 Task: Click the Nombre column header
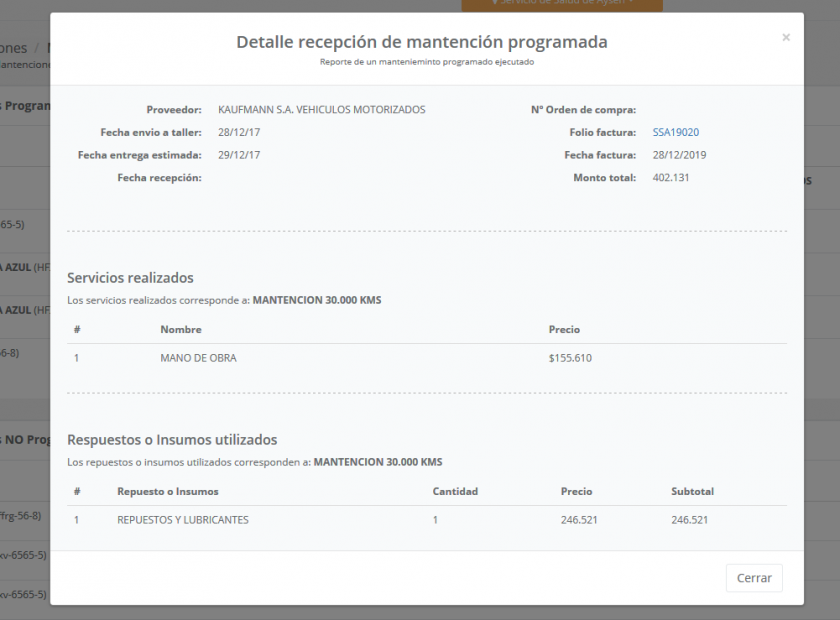178,329
